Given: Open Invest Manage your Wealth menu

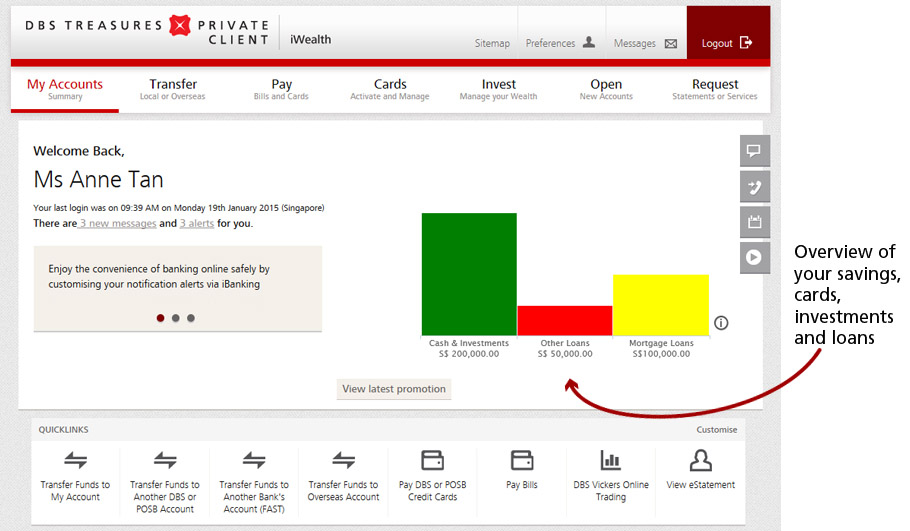Looking at the screenshot, I should click(x=499, y=89).
